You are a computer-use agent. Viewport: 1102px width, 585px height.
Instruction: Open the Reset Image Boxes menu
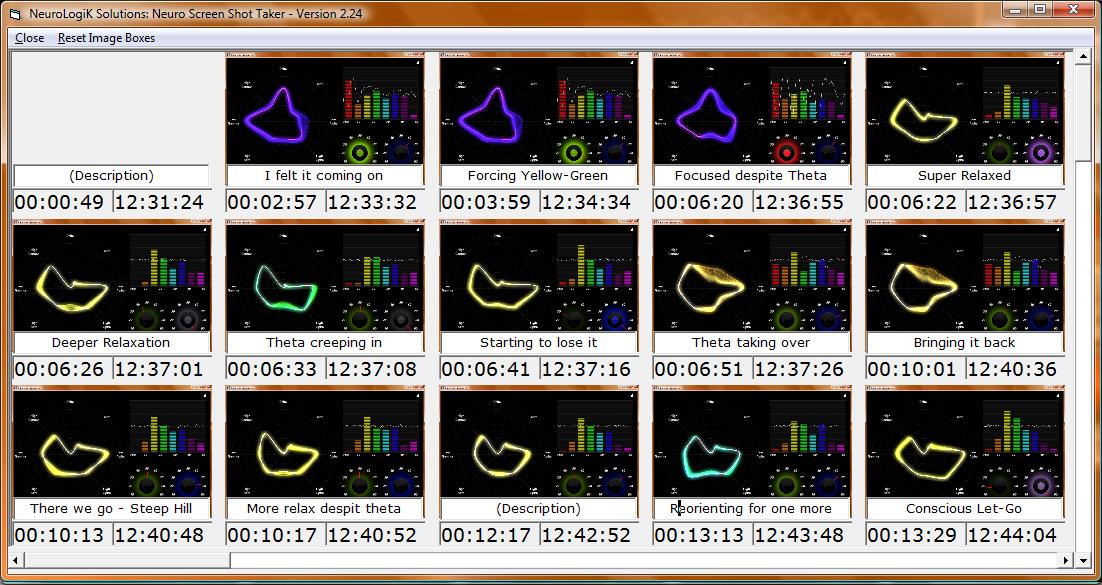(106, 38)
